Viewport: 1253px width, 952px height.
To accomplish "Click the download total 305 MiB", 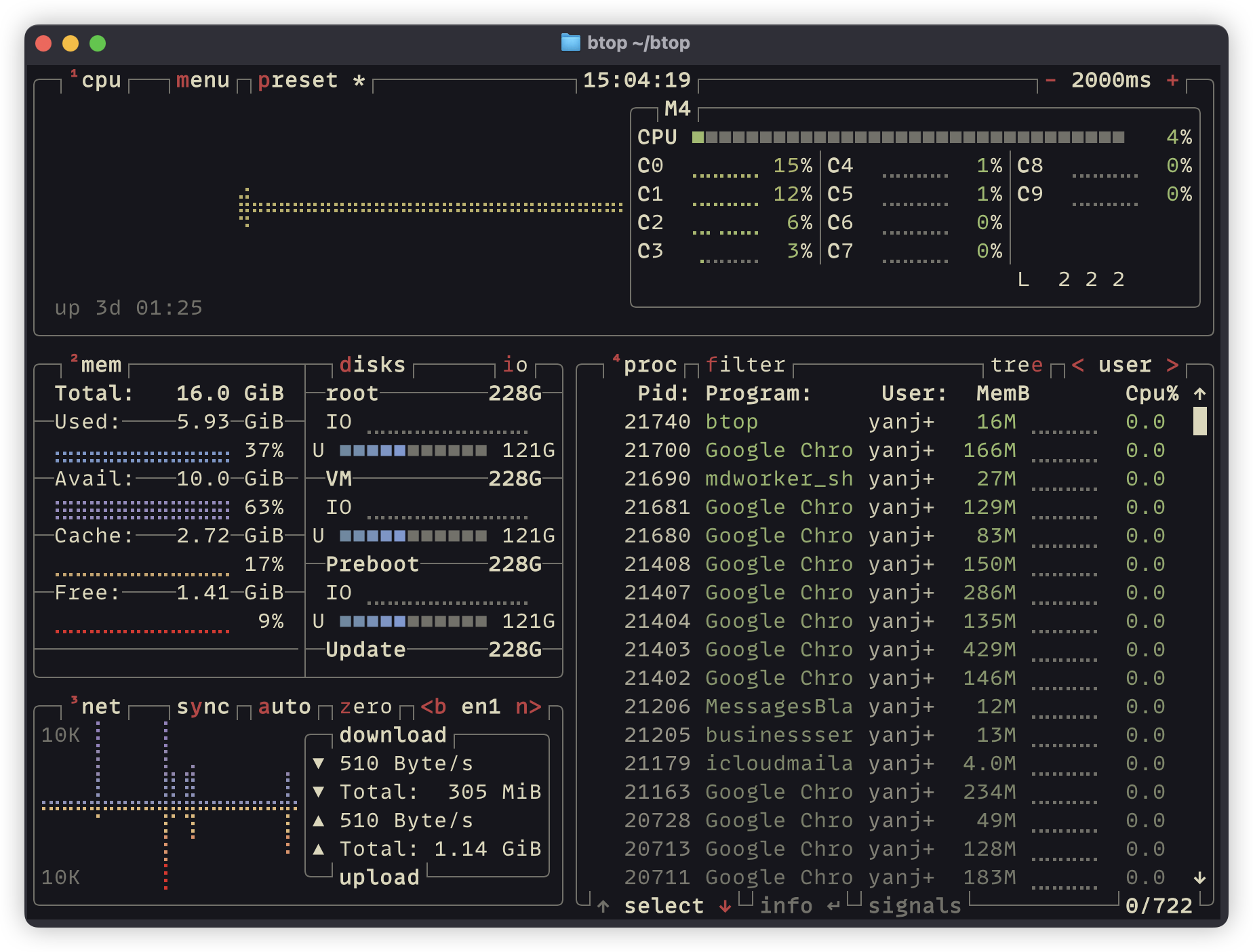I will [x=494, y=793].
